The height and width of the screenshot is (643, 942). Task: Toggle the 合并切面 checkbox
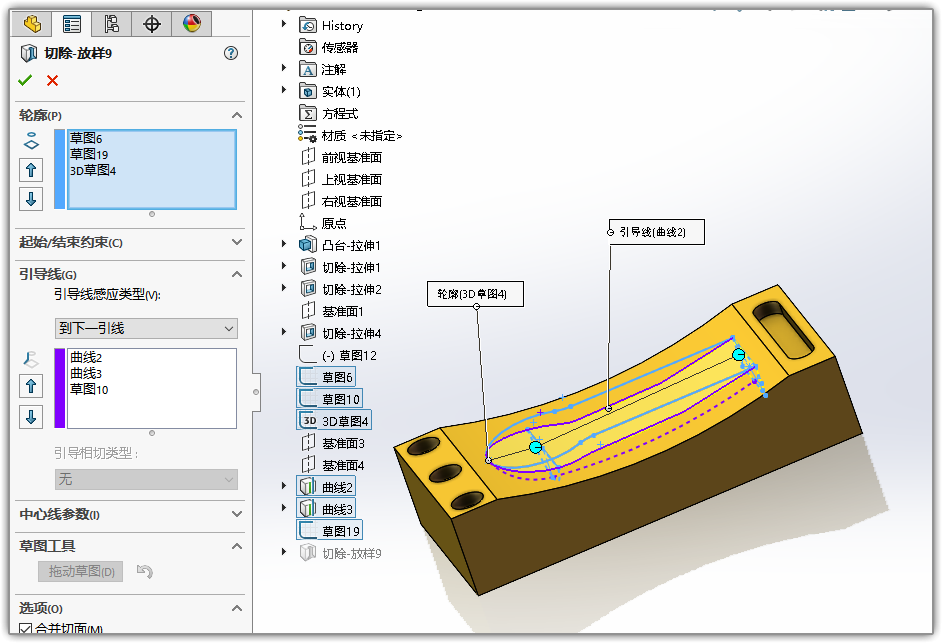point(26,629)
